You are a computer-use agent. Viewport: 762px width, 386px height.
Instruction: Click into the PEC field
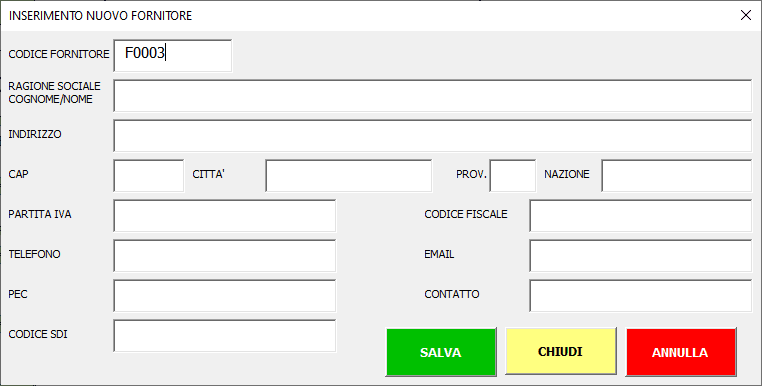pyautogui.click(x=225, y=295)
